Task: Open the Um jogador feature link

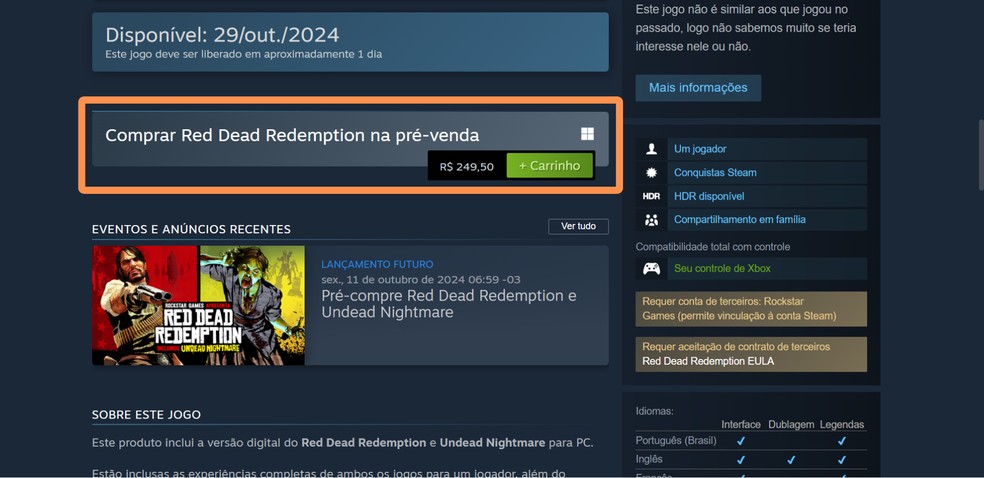Action: [x=700, y=149]
